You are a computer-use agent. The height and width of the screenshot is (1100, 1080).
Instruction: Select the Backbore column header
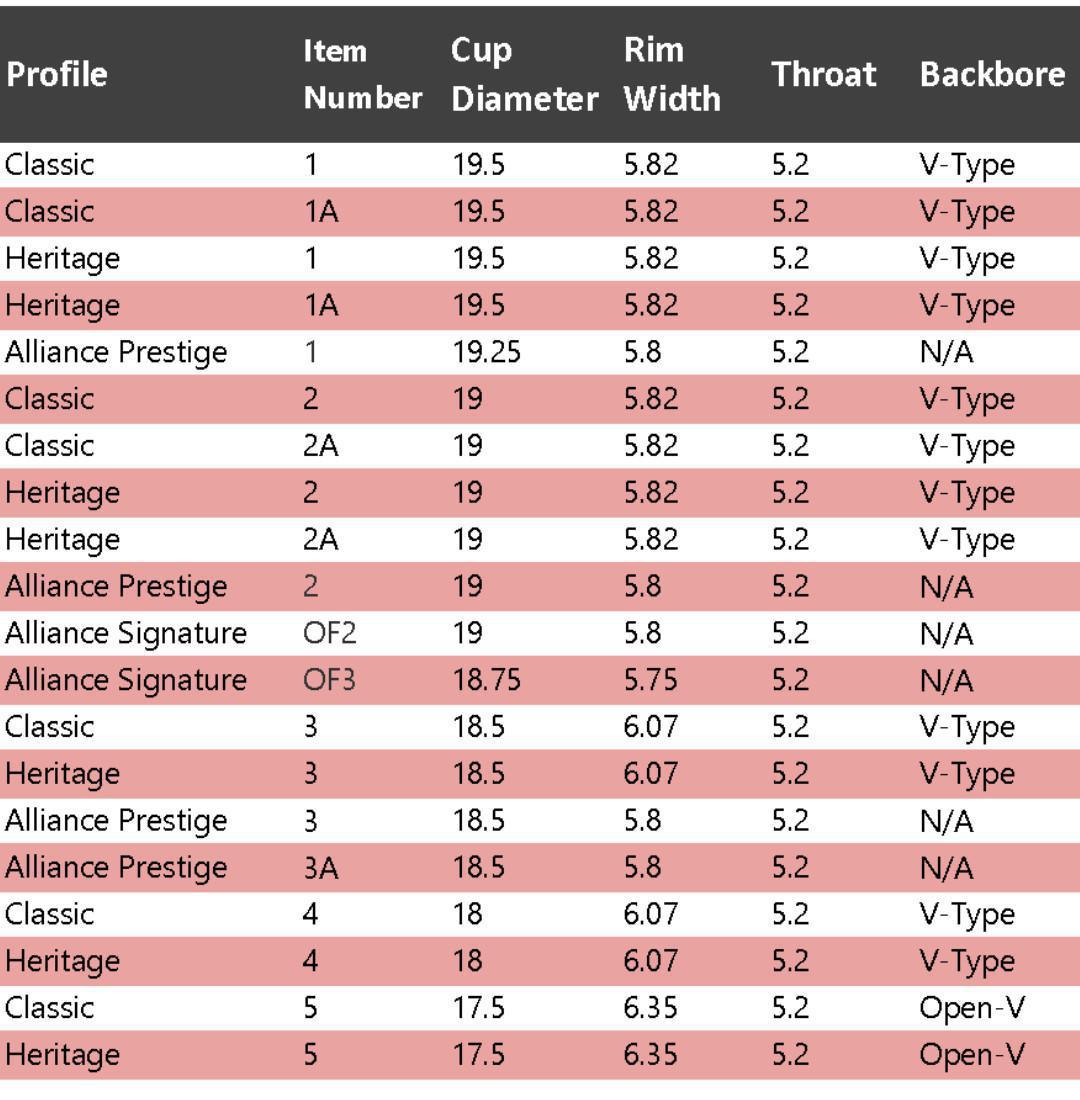point(992,74)
